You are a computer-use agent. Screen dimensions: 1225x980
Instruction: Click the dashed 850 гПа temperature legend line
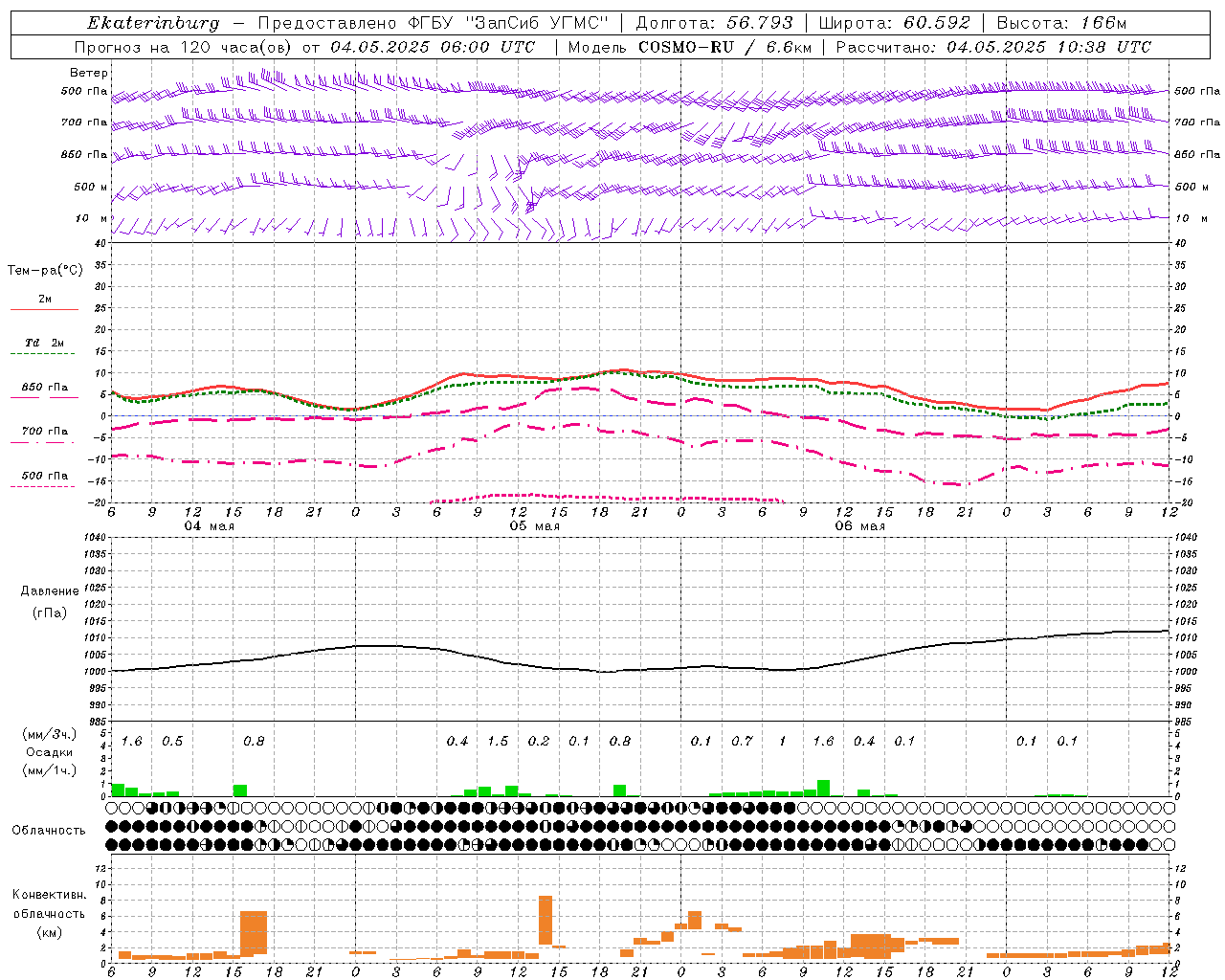coord(42,398)
